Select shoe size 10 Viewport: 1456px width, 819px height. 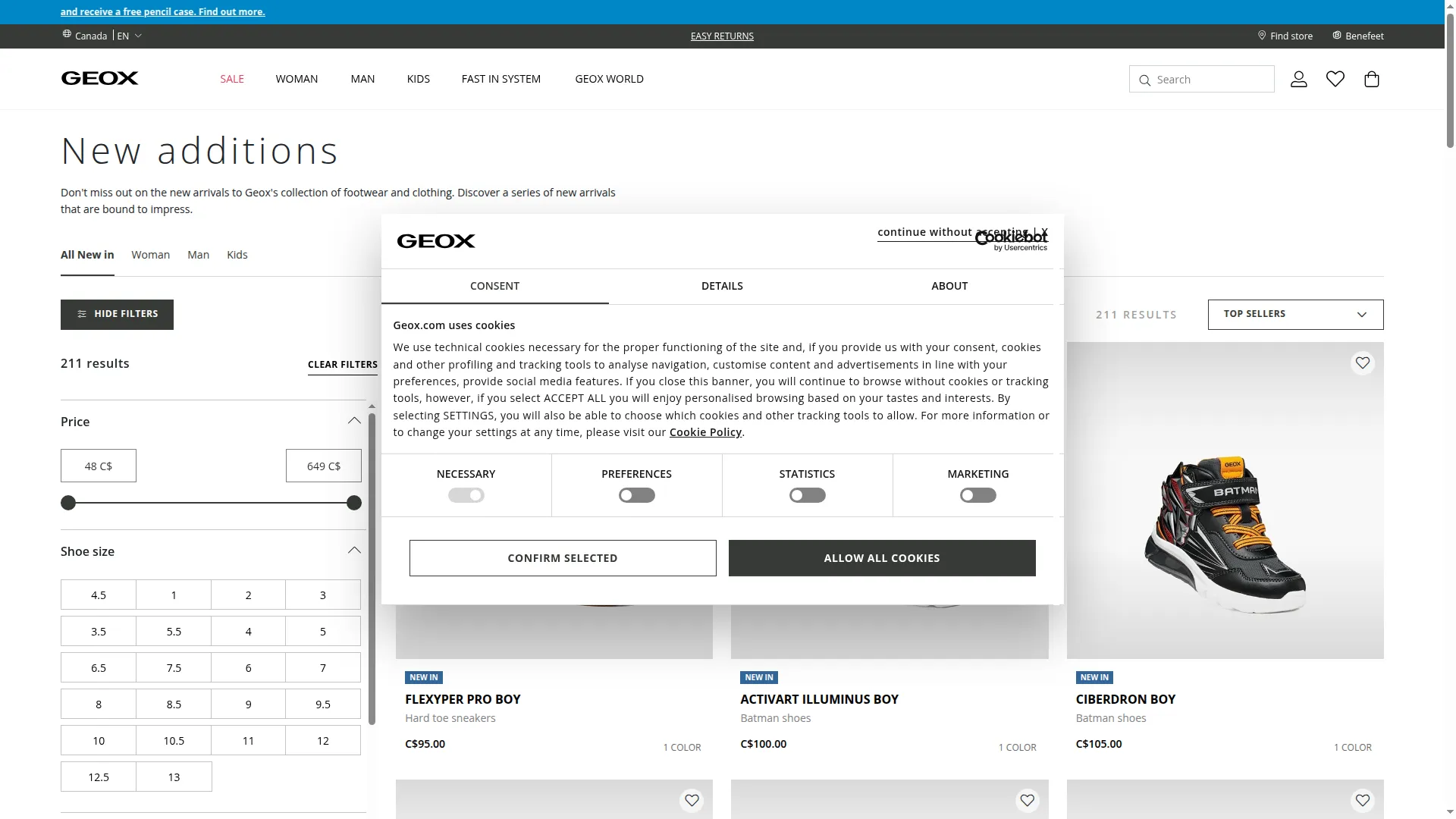click(x=99, y=740)
